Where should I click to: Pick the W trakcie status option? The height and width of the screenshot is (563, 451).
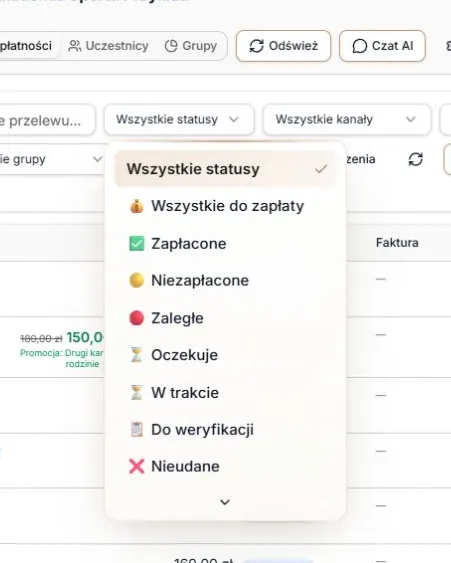click(226, 393)
